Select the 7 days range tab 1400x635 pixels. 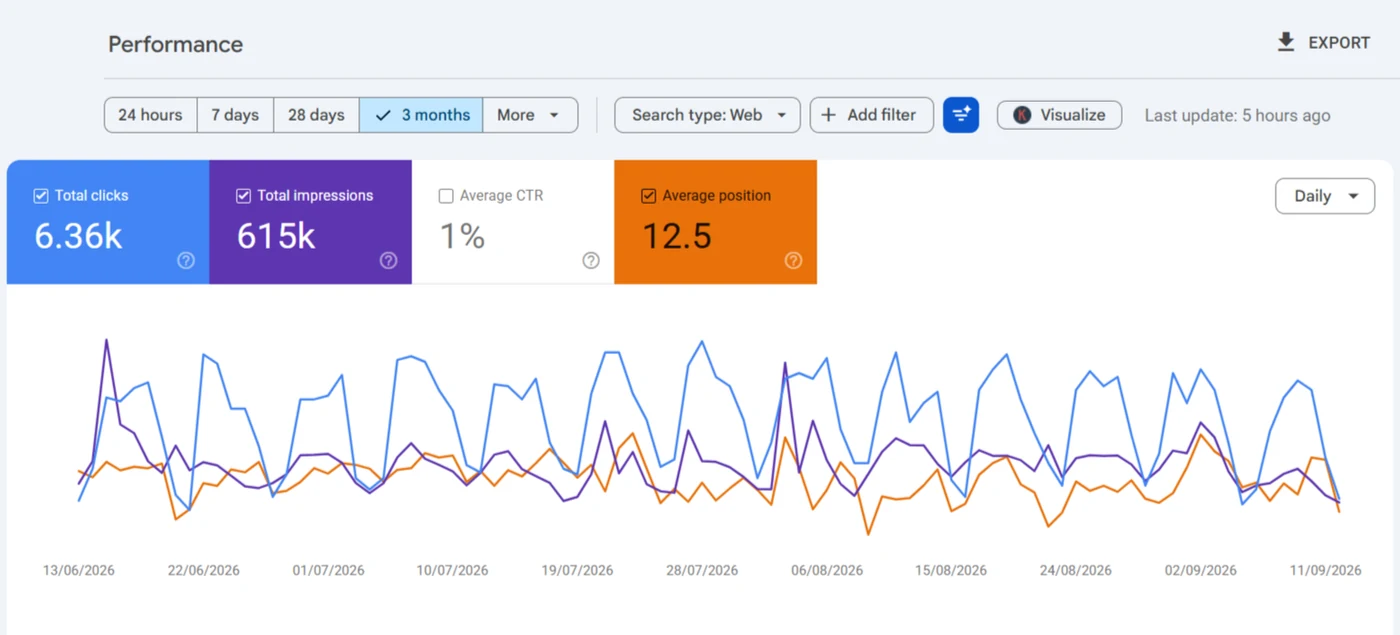(235, 115)
